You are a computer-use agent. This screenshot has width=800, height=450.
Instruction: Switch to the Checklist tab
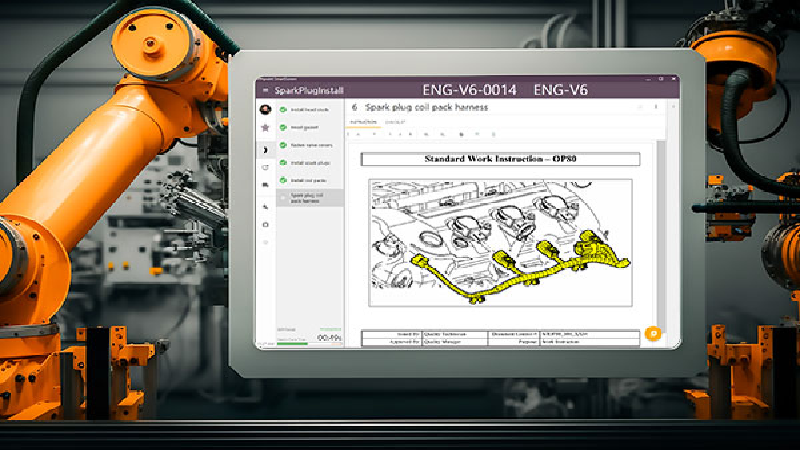[395, 122]
